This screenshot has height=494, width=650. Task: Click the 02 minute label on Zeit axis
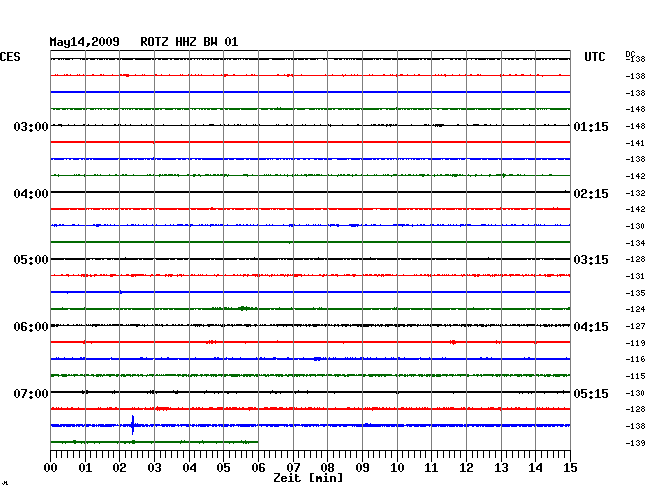tap(119, 467)
